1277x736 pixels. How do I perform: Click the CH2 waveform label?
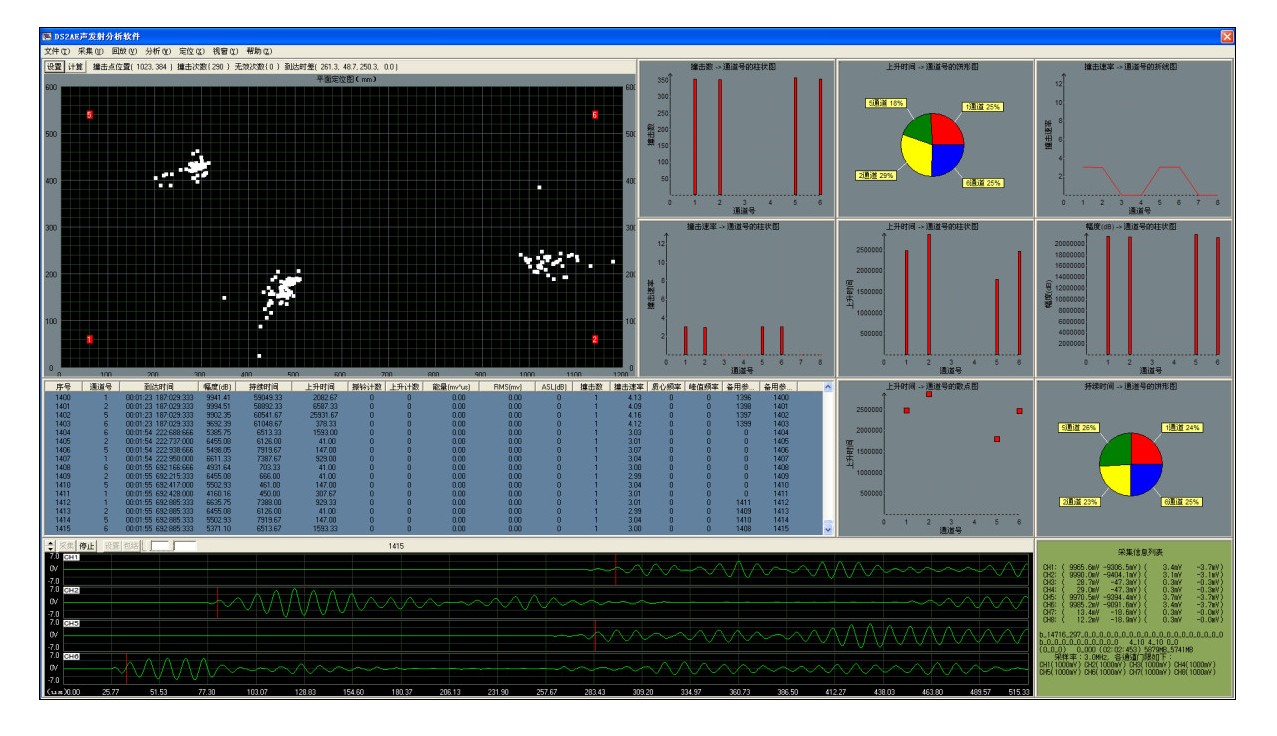[x=72, y=590]
